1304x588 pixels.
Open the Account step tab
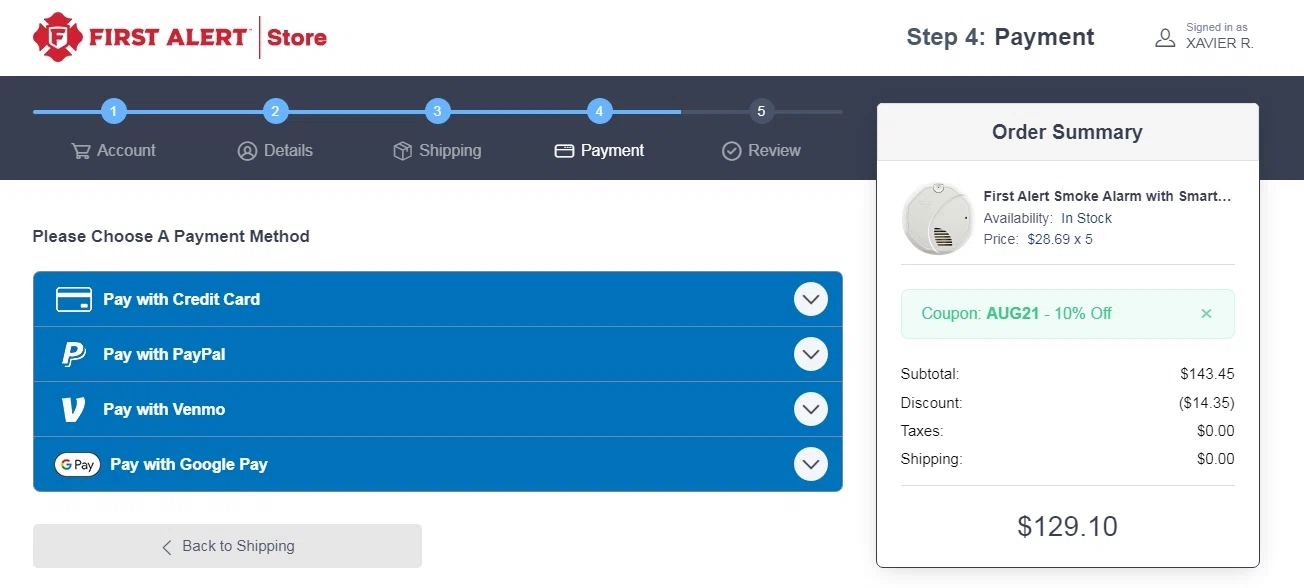tap(114, 151)
